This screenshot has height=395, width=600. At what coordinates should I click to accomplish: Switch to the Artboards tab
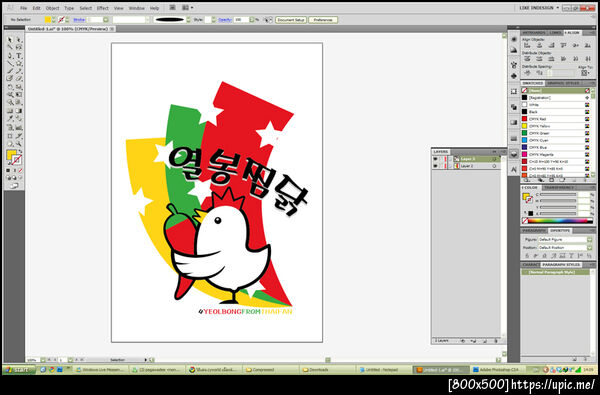(x=534, y=33)
